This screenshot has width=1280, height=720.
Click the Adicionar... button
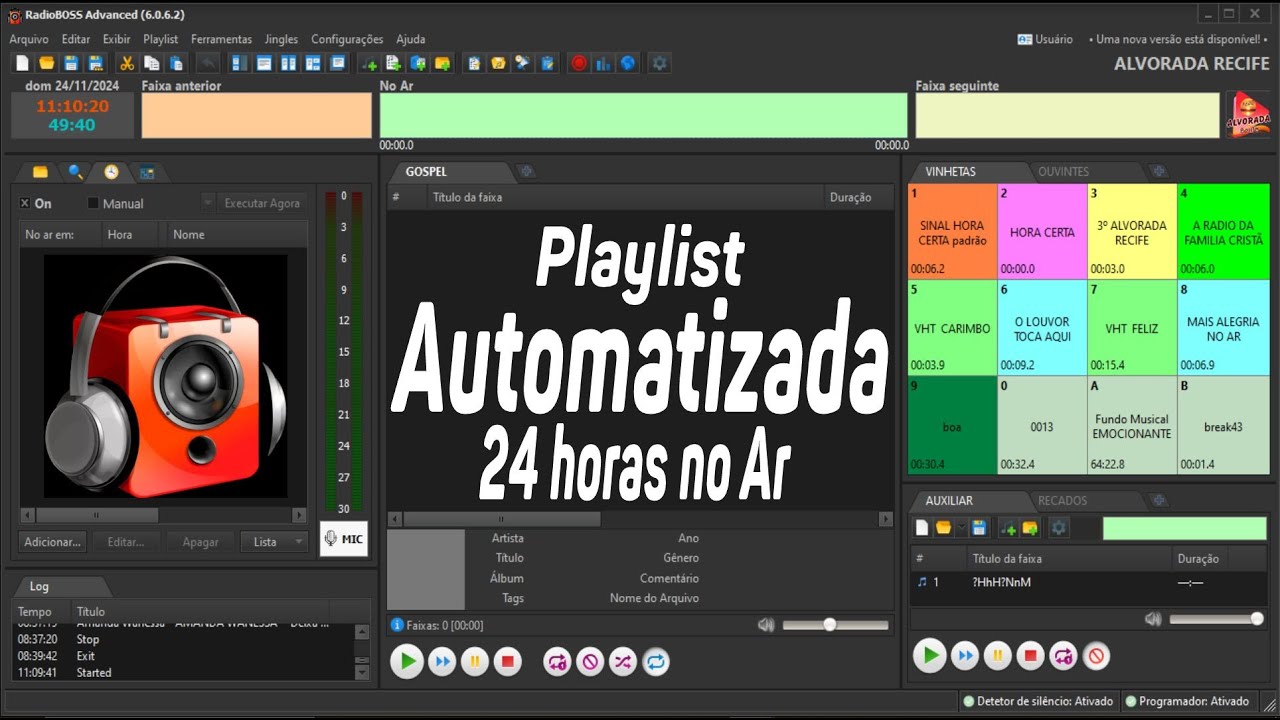[x=52, y=542]
